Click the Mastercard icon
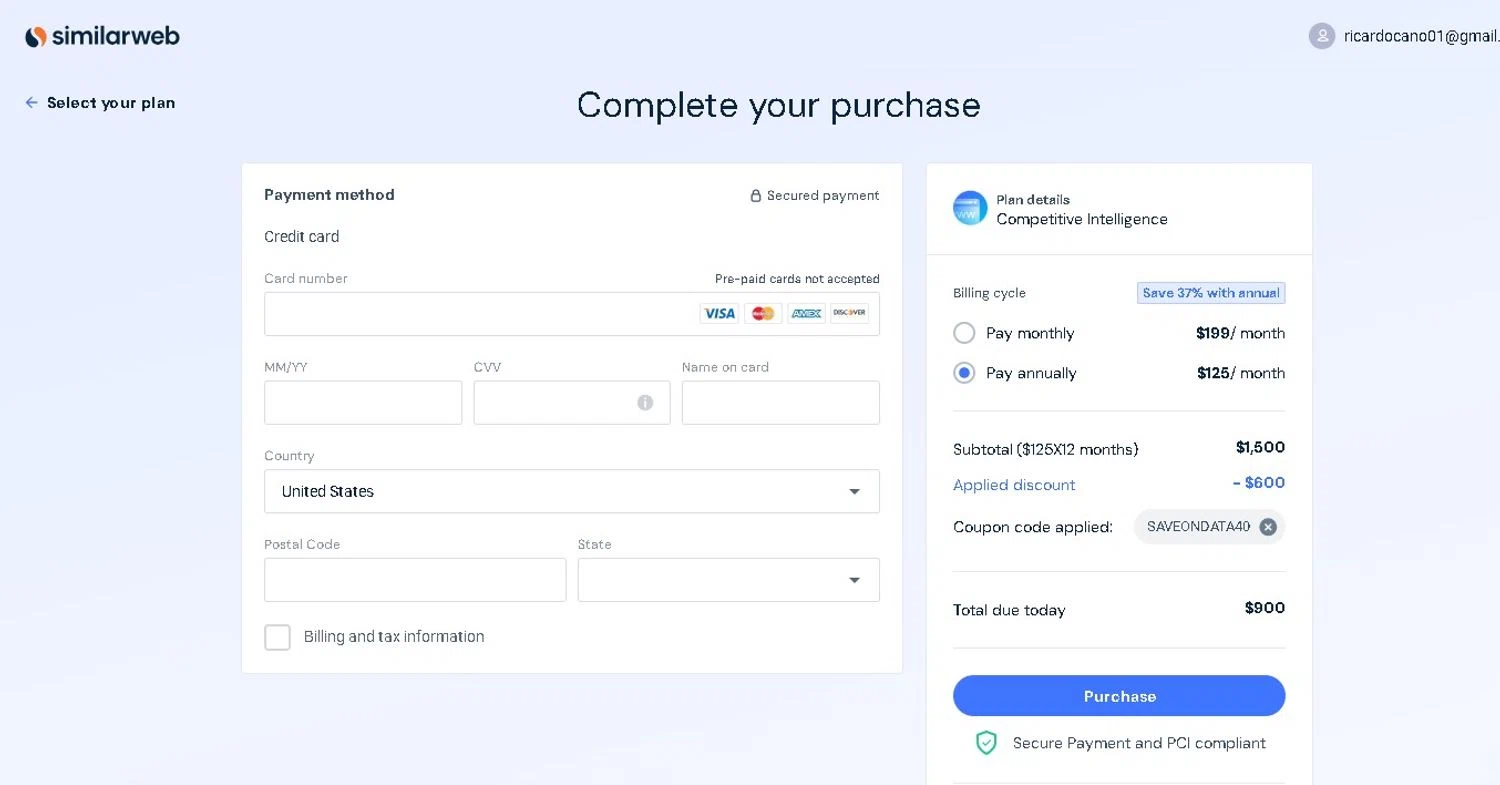Image resolution: width=1500 pixels, height=785 pixels. pyautogui.click(x=763, y=314)
